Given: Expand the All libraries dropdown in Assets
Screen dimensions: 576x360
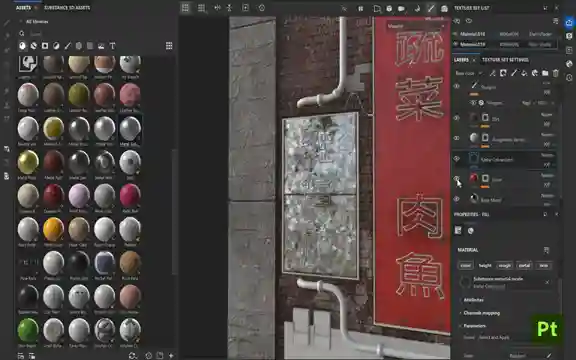Looking at the screenshot, I should [x=34, y=22].
